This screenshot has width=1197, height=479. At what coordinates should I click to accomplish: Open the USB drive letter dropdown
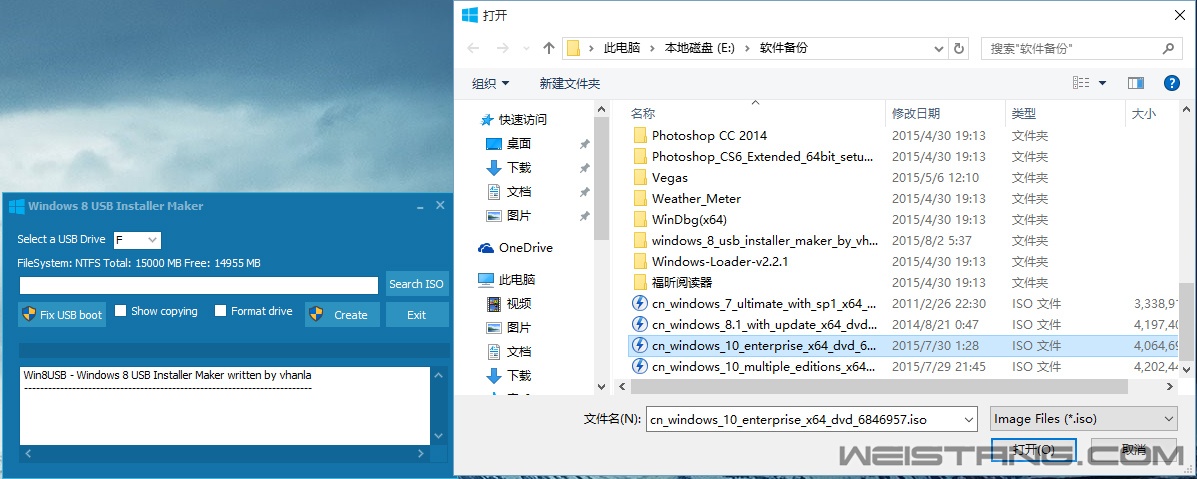(x=153, y=240)
